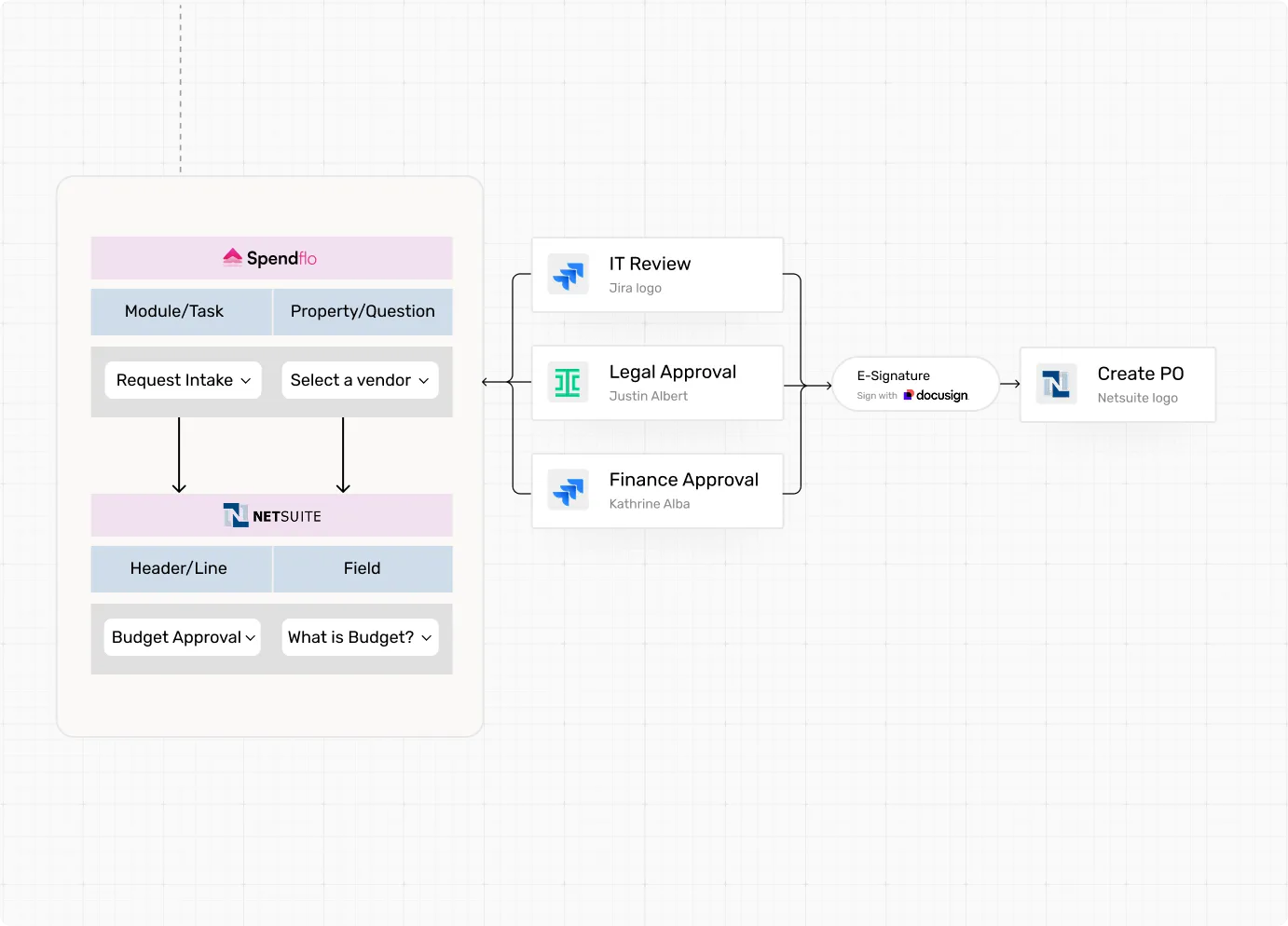Click the Sign with label
The height and width of the screenshot is (926, 1288).
[x=877, y=396]
